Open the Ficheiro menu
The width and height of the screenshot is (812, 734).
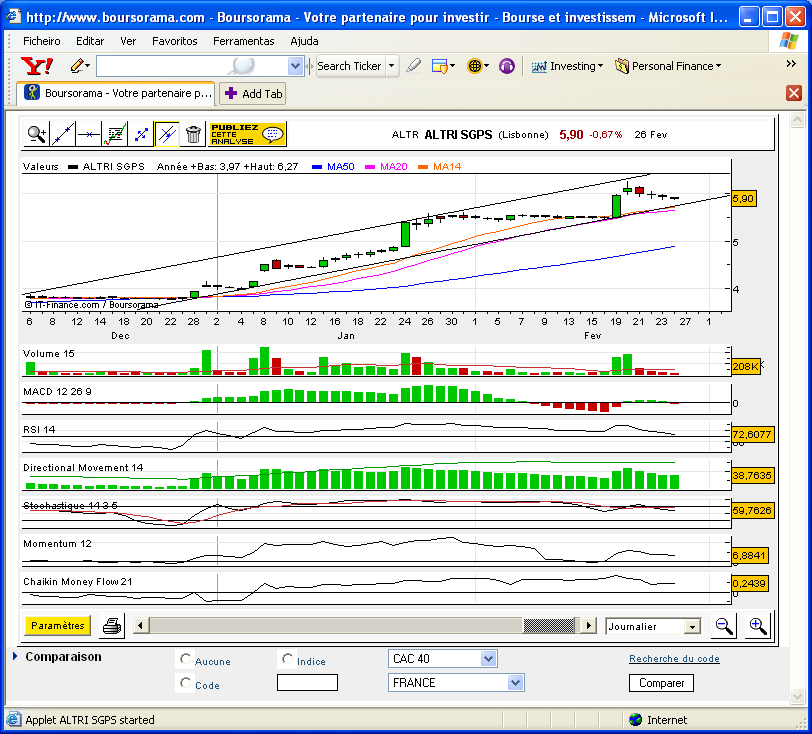click(x=41, y=41)
